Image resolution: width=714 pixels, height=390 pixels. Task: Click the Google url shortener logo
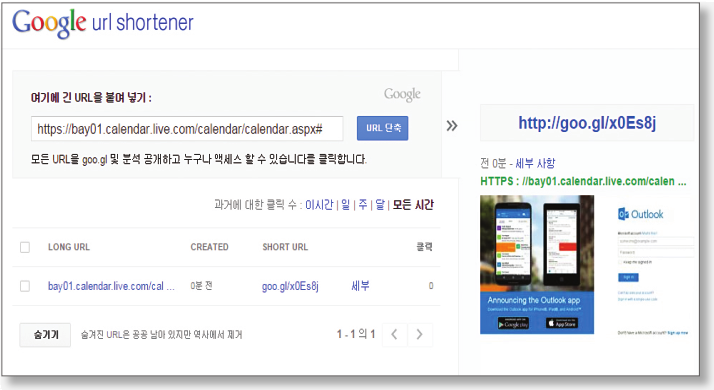[103, 23]
